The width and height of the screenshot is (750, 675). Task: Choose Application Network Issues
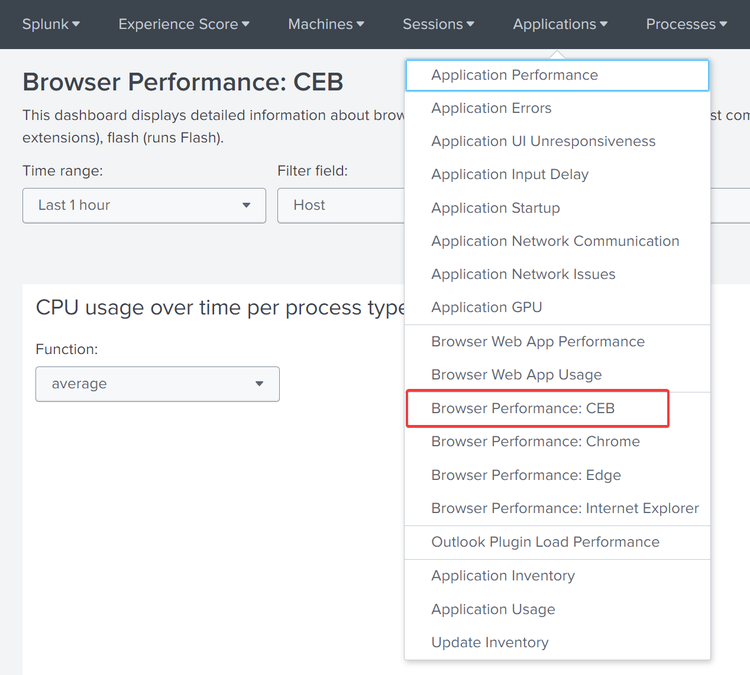[557, 274]
